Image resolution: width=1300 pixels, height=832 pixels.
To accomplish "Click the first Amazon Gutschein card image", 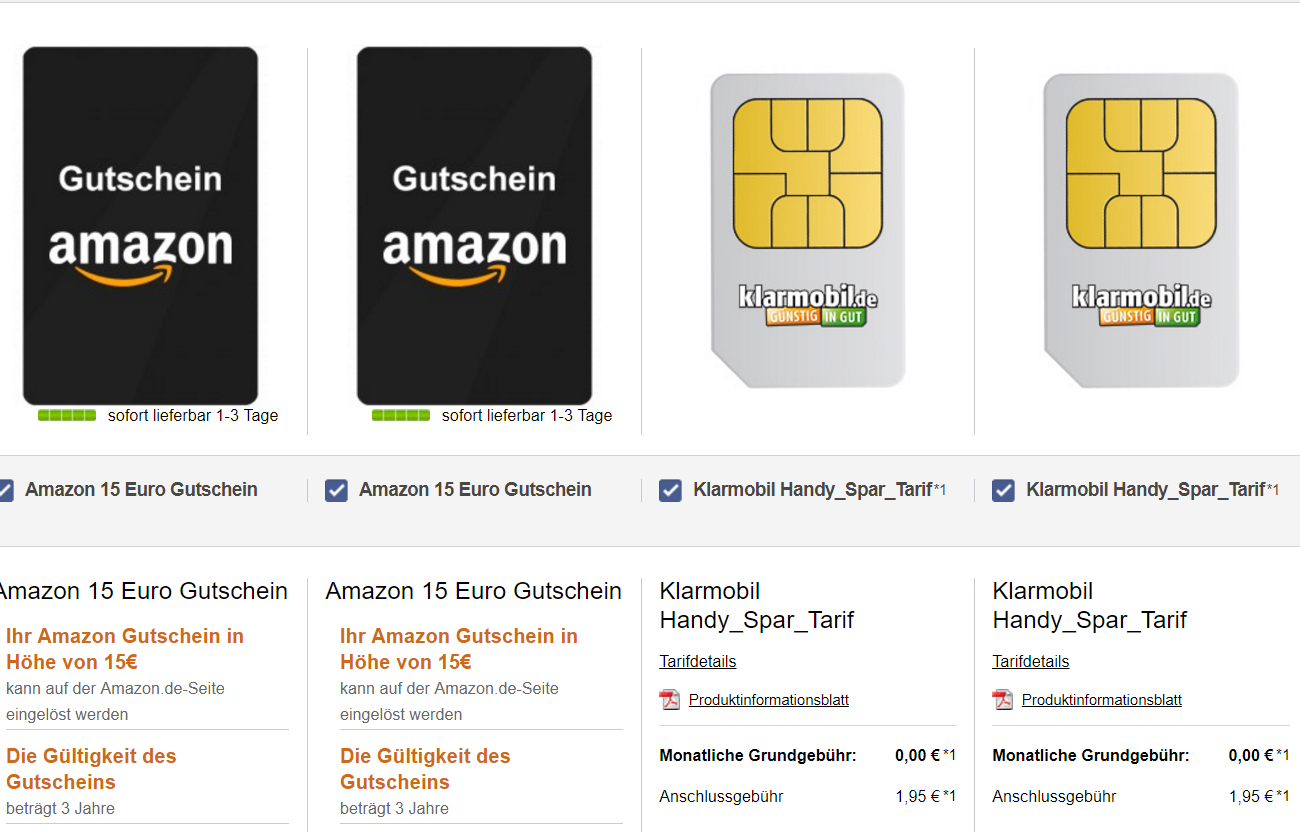I will (x=140, y=226).
